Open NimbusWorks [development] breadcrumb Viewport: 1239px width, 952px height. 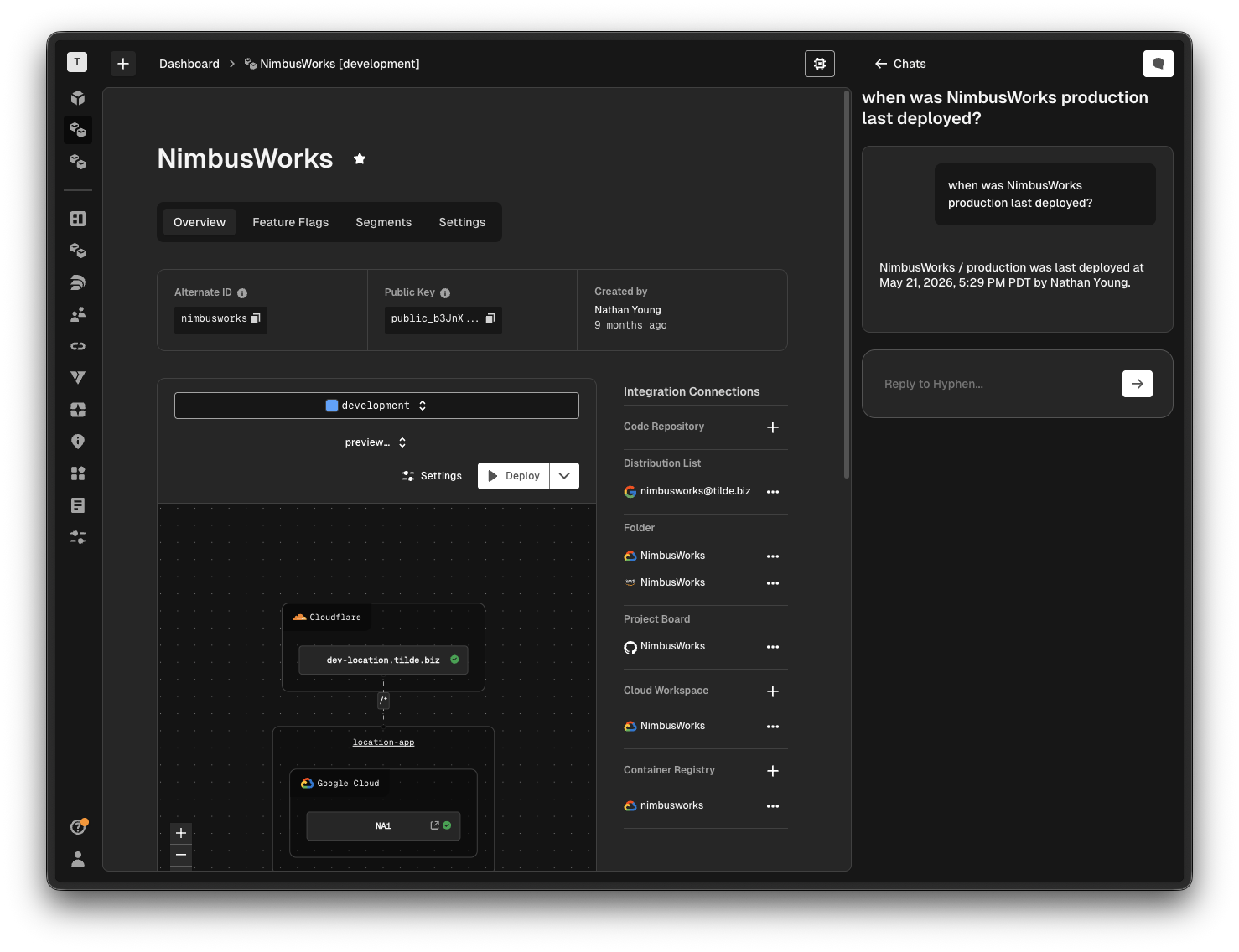click(332, 64)
